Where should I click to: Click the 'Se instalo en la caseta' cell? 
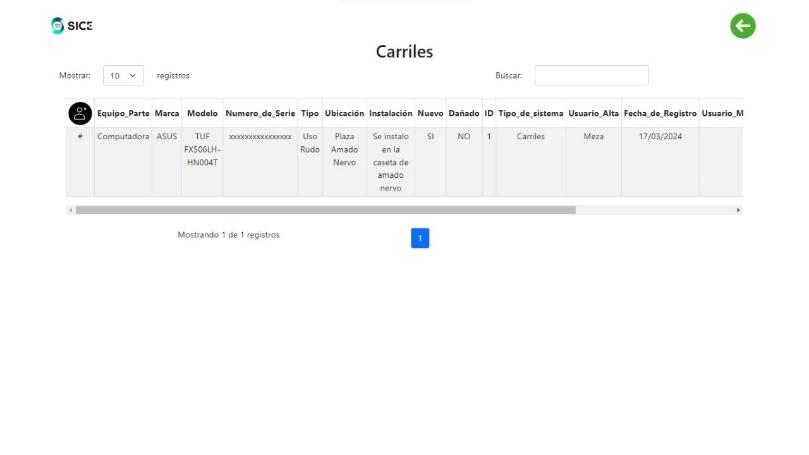pyautogui.click(x=391, y=162)
